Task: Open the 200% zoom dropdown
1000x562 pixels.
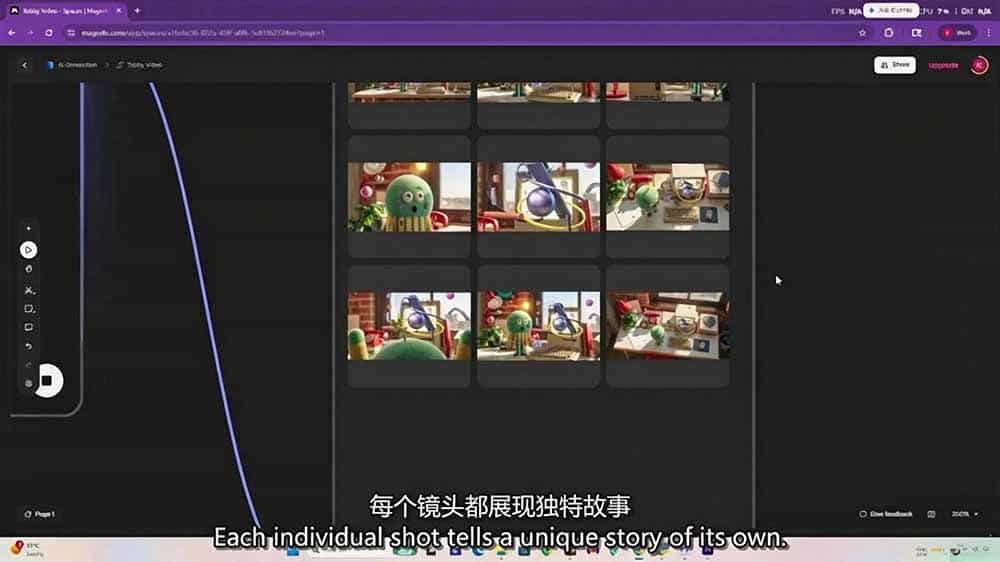Action: 965,514
